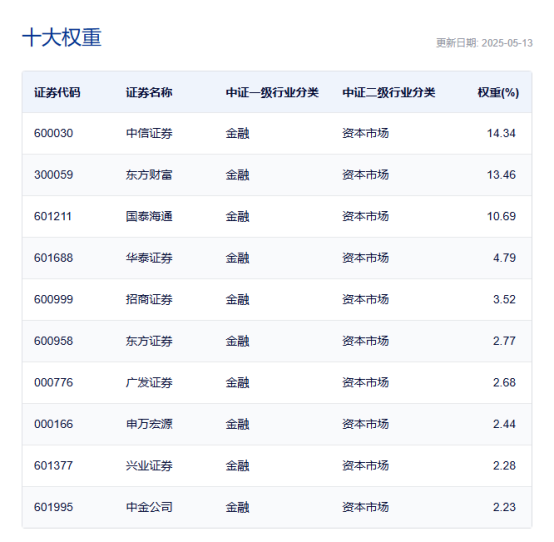Viewport: 554px width, 542px height.
Task: Click the 中证二级行业分类 column header
Action: point(389,93)
